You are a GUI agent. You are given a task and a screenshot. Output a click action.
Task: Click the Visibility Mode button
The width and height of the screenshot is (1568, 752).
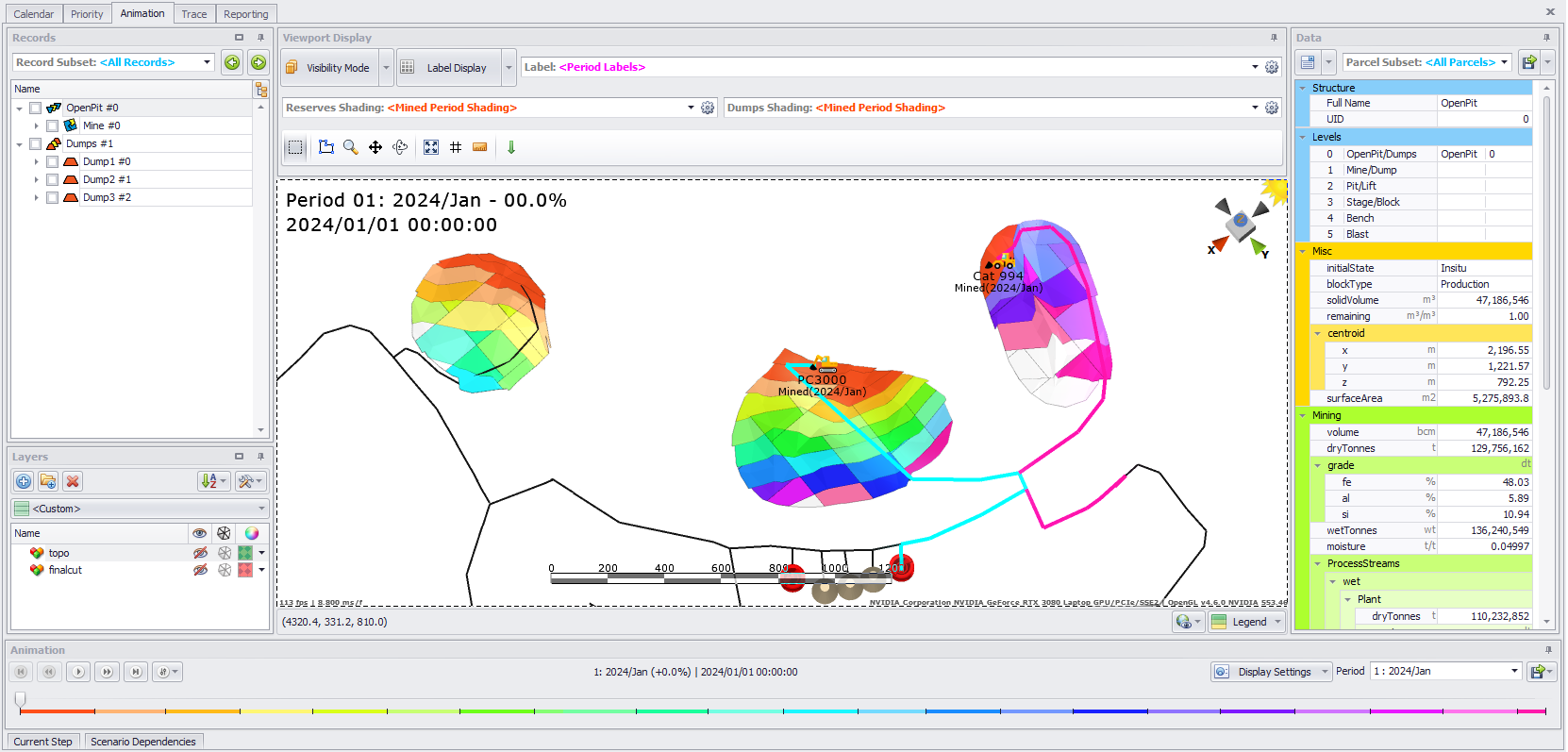pyautogui.click(x=330, y=68)
